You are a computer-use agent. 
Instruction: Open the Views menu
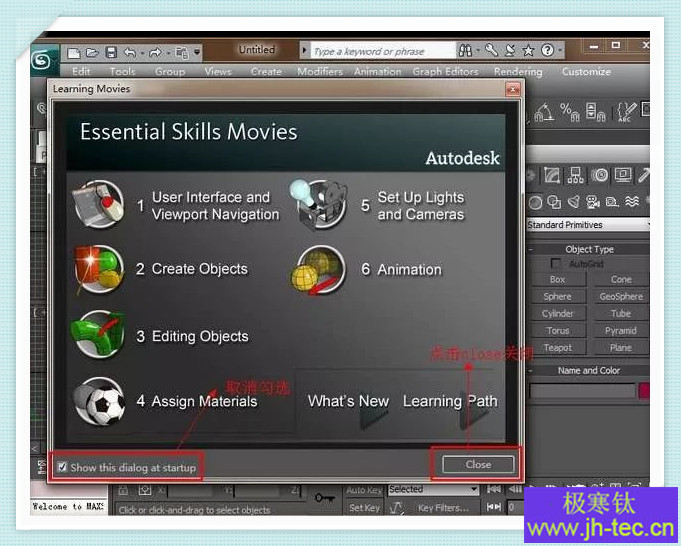tap(218, 72)
